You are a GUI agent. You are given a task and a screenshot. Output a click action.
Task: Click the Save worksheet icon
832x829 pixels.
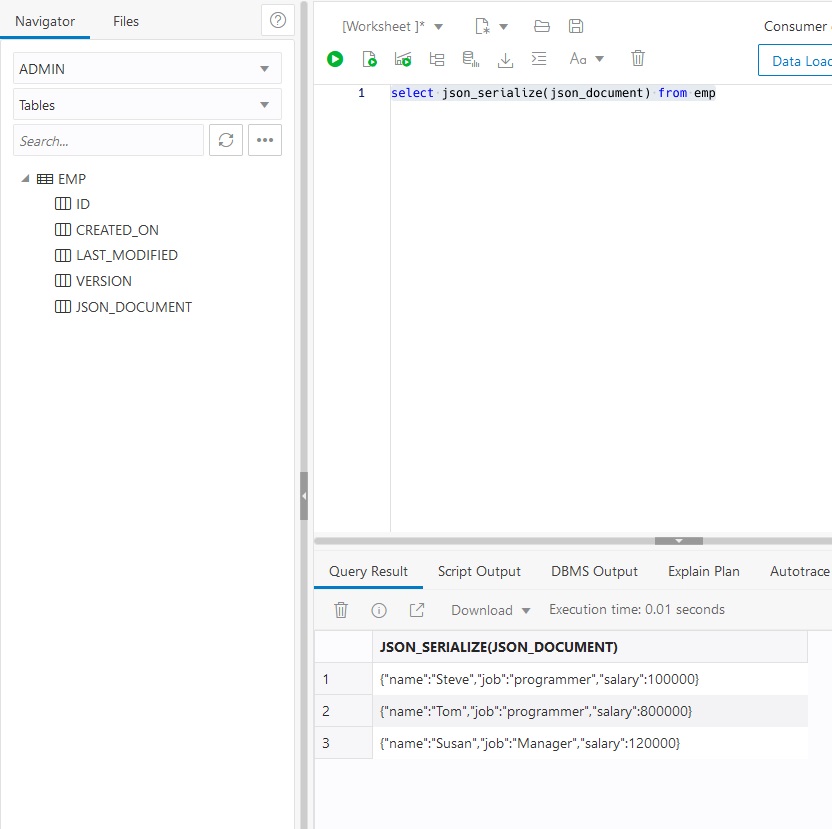point(576,26)
